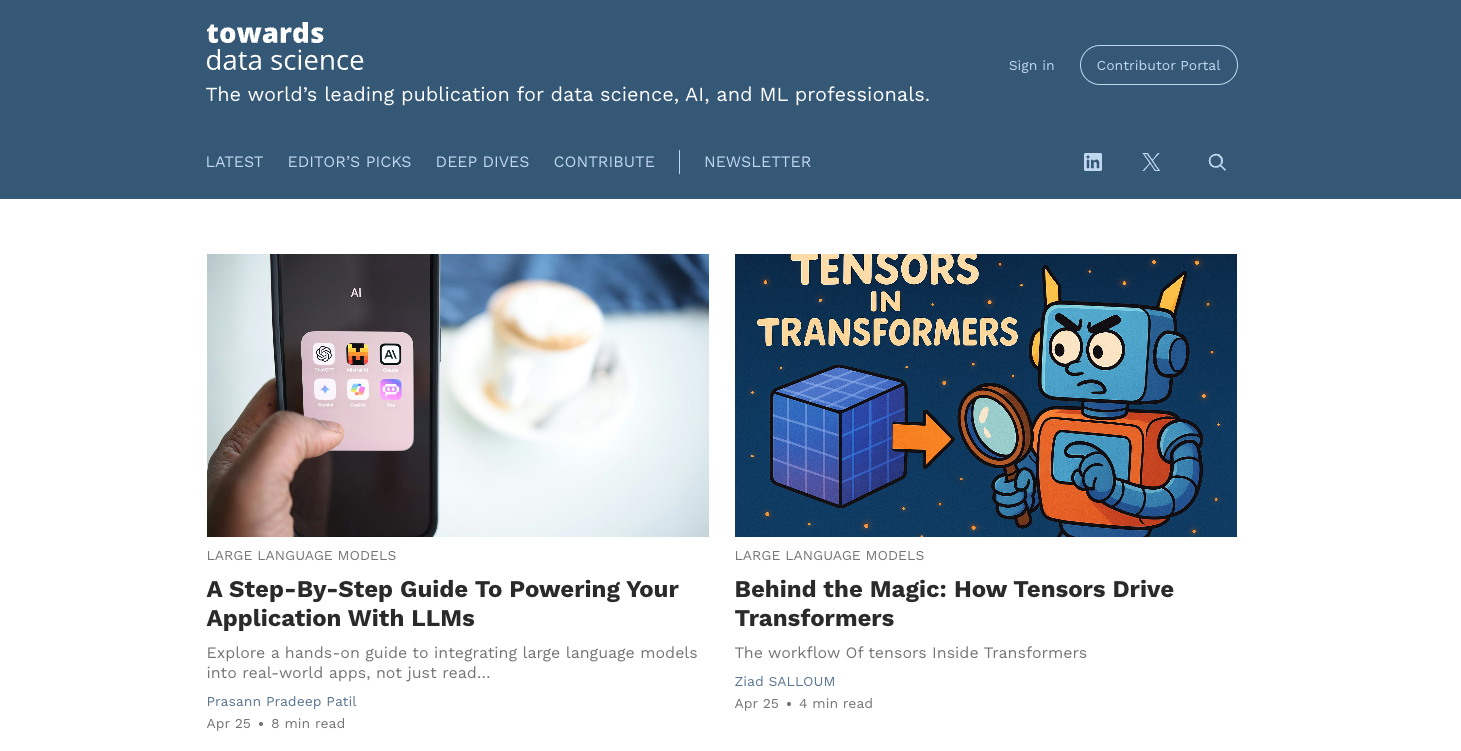This screenshot has width=1461, height=751.
Task: Open the NEWSLETTER page
Action: (757, 162)
